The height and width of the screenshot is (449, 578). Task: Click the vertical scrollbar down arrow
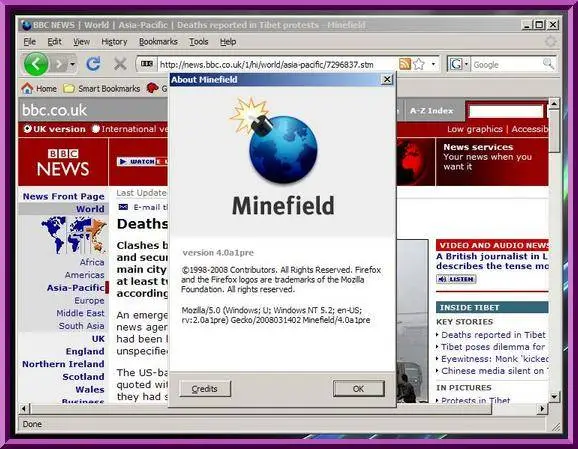554,397
